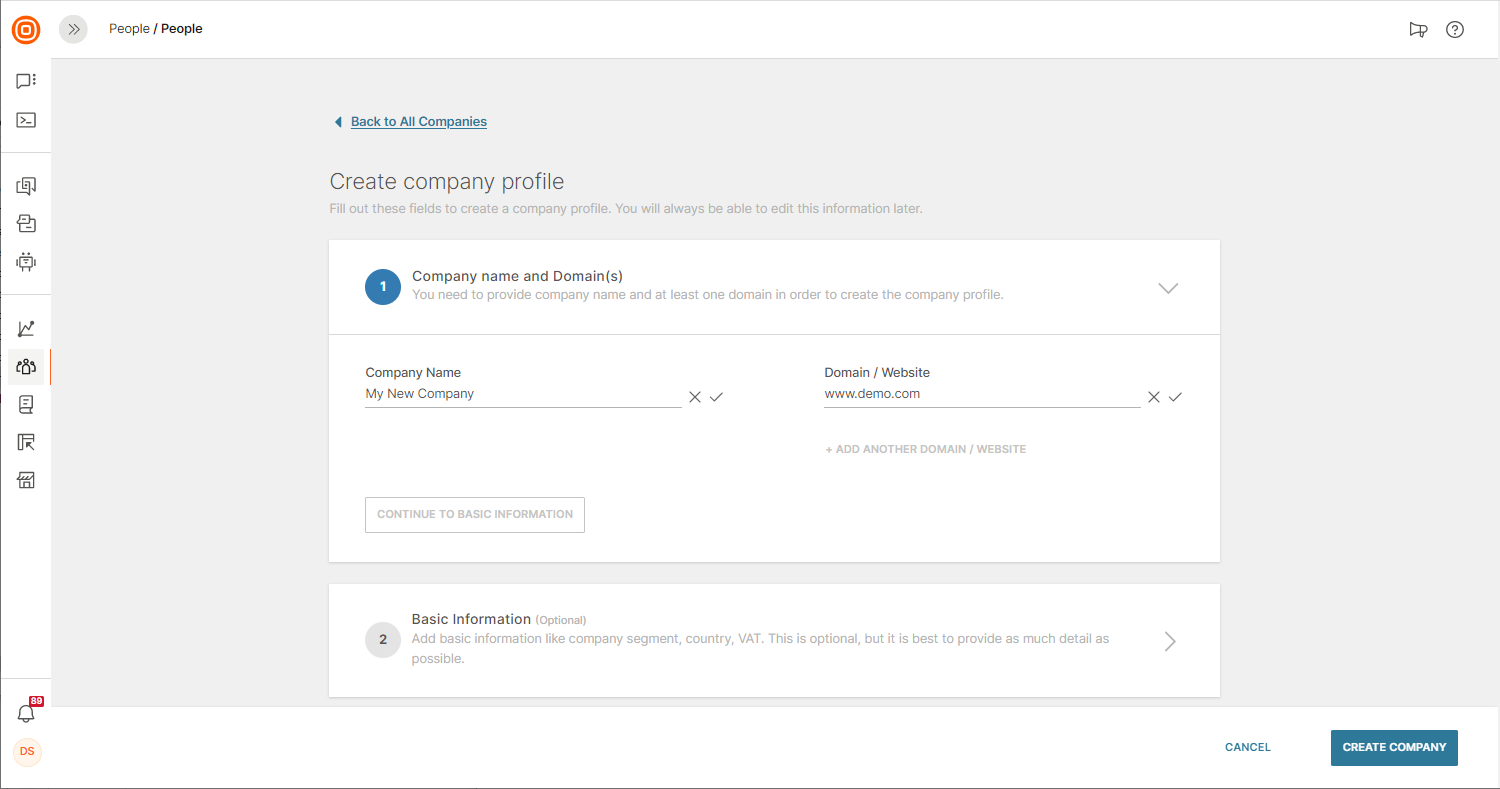The height and width of the screenshot is (789, 1500).
Task: Clear Company Name with X icon
Action: [x=695, y=397]
